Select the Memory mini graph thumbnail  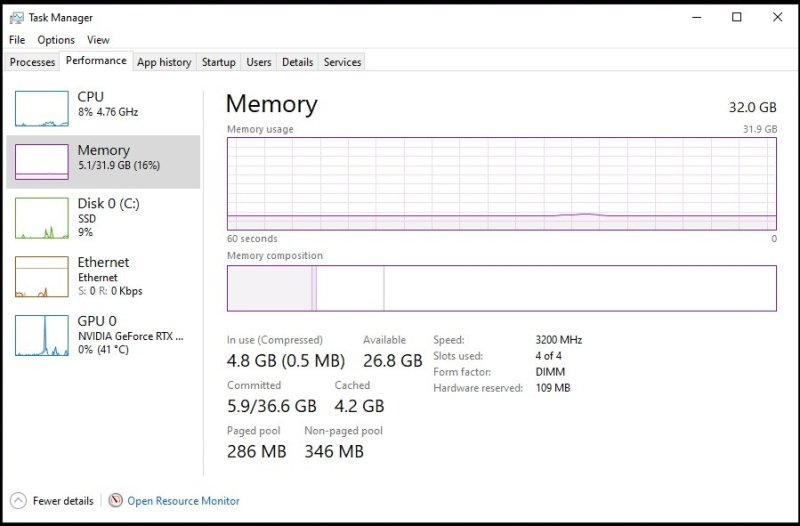[x=42, y=160]
